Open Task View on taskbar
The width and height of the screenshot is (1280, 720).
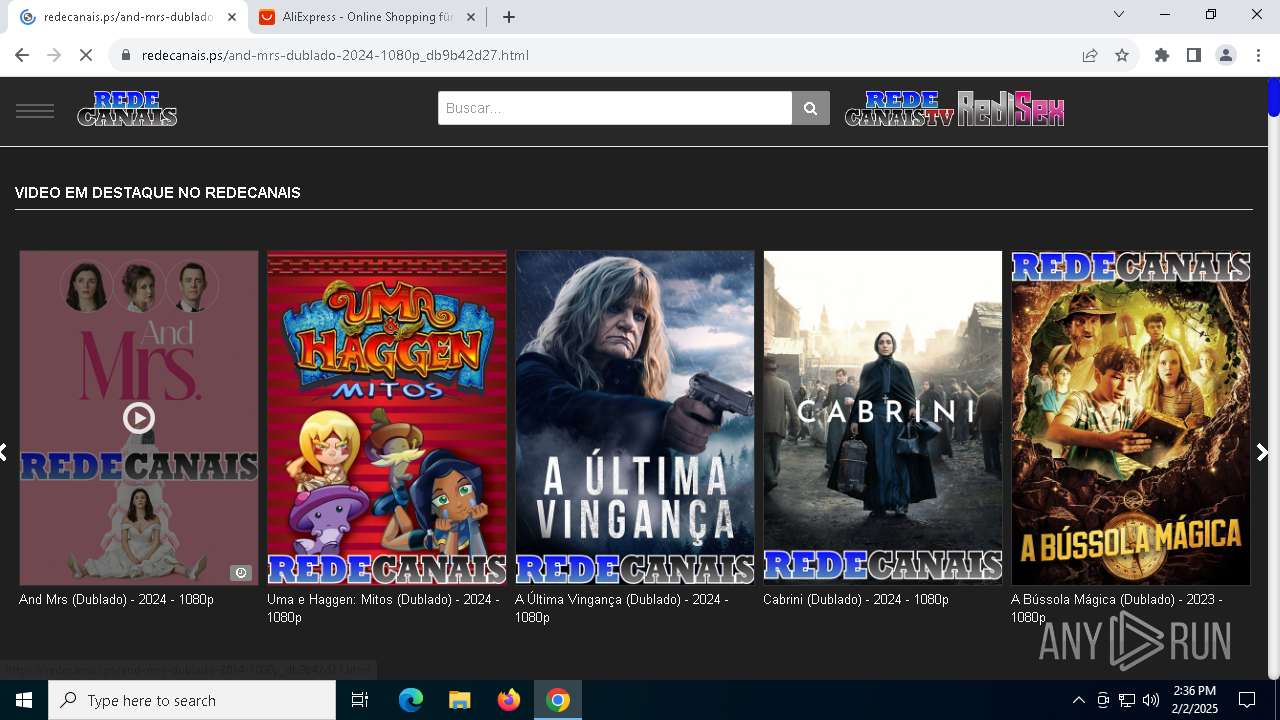pyautogui.click(x=360, y=700)
